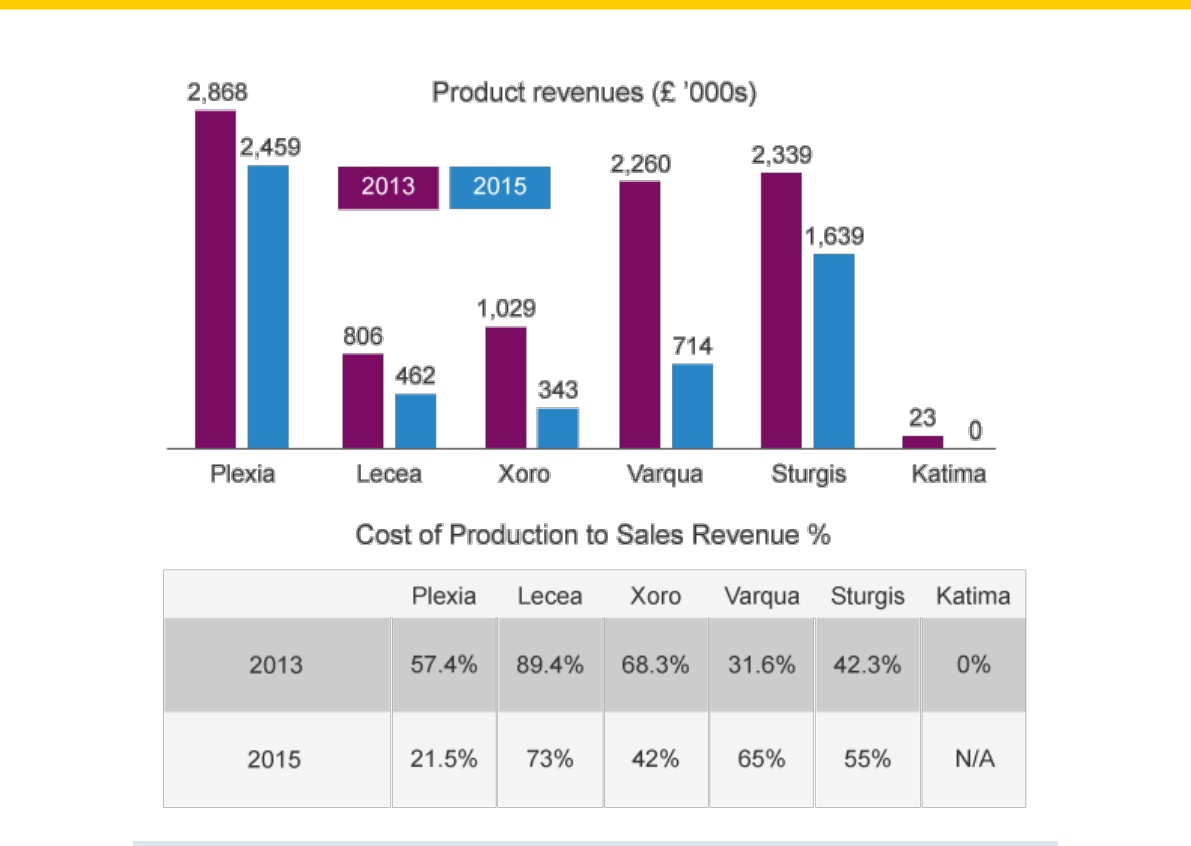Click the 343 bar value label
The width and height of the screenshot is (1191, 846).
pyautogui.click(x=558, y=390)
